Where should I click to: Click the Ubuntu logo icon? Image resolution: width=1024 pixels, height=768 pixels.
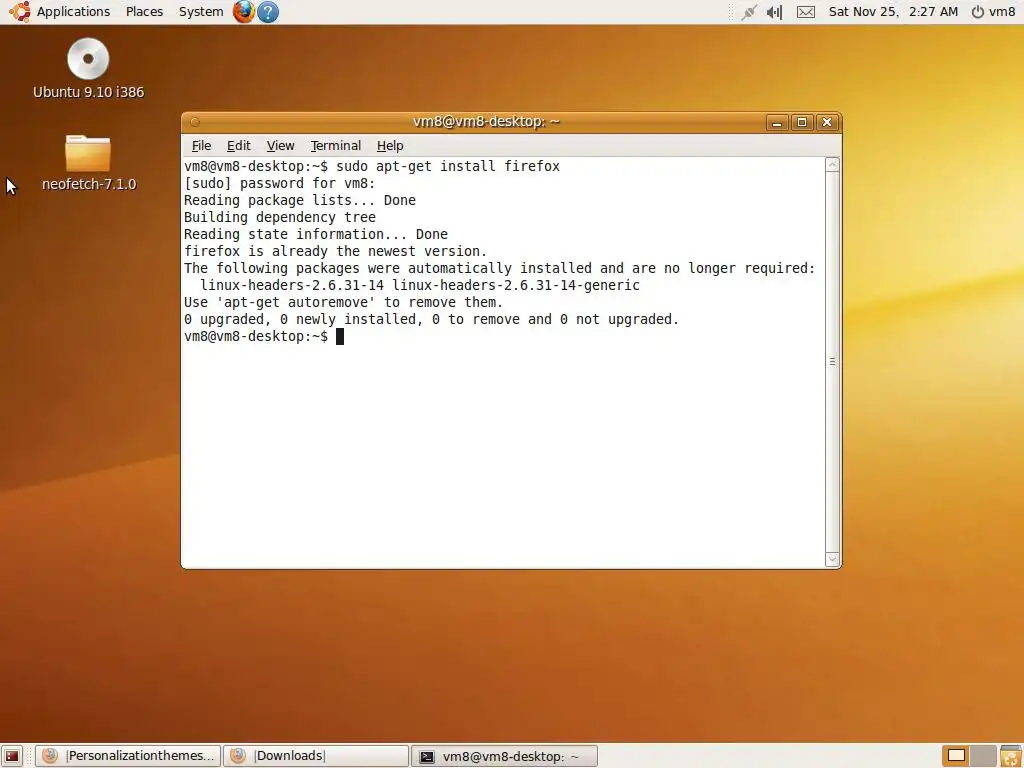pos(19,12)
